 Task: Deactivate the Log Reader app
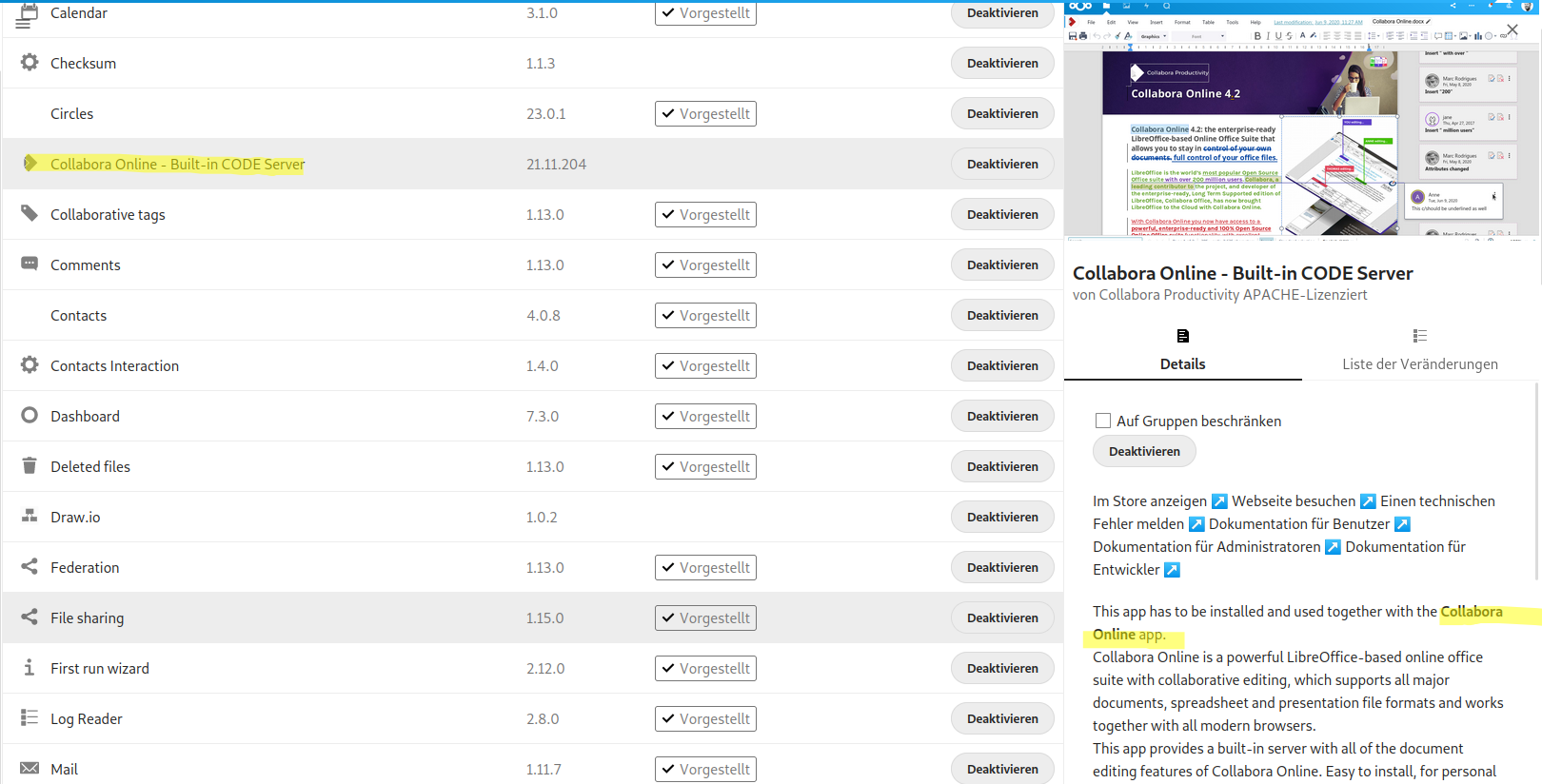tap(1002, 718)
